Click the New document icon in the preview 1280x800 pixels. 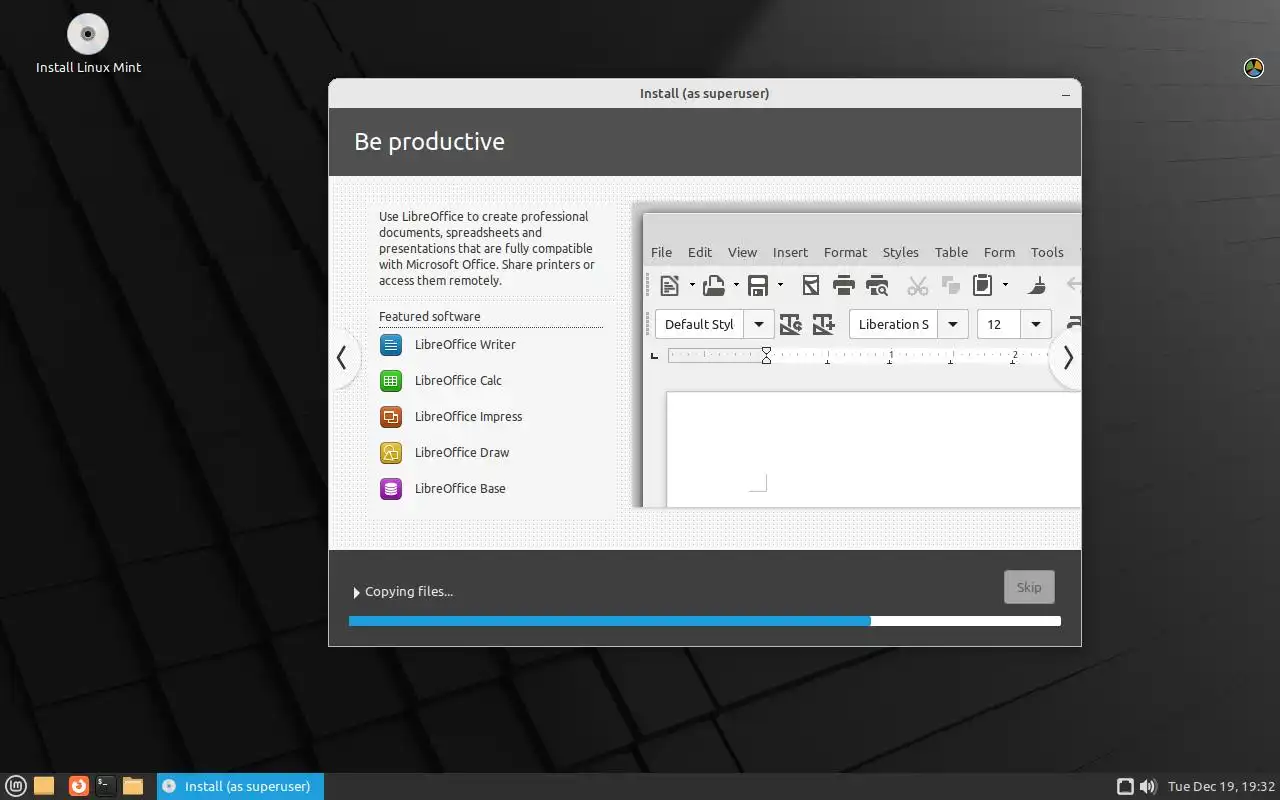[670, 286]
